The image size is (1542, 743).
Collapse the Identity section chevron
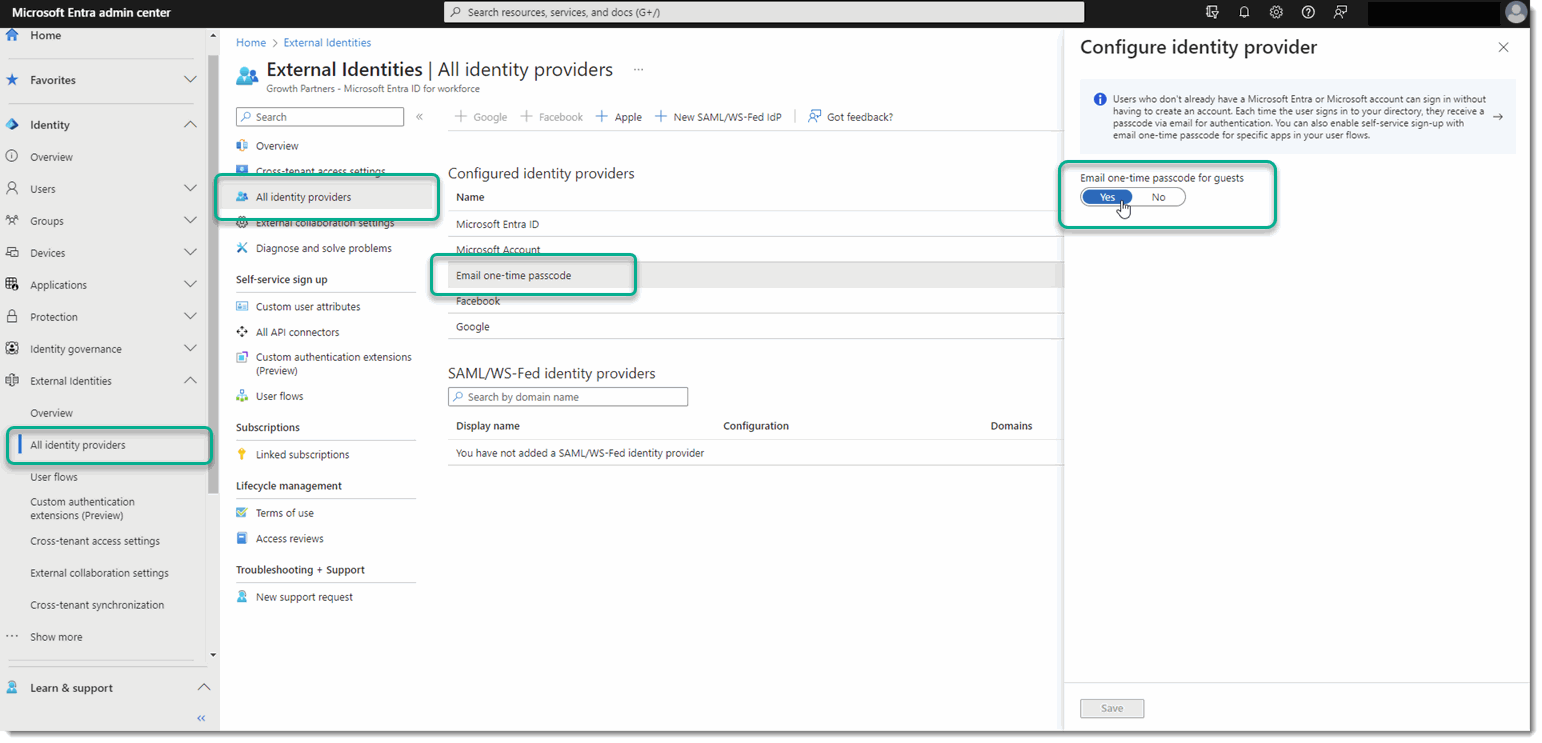[190, 125]
